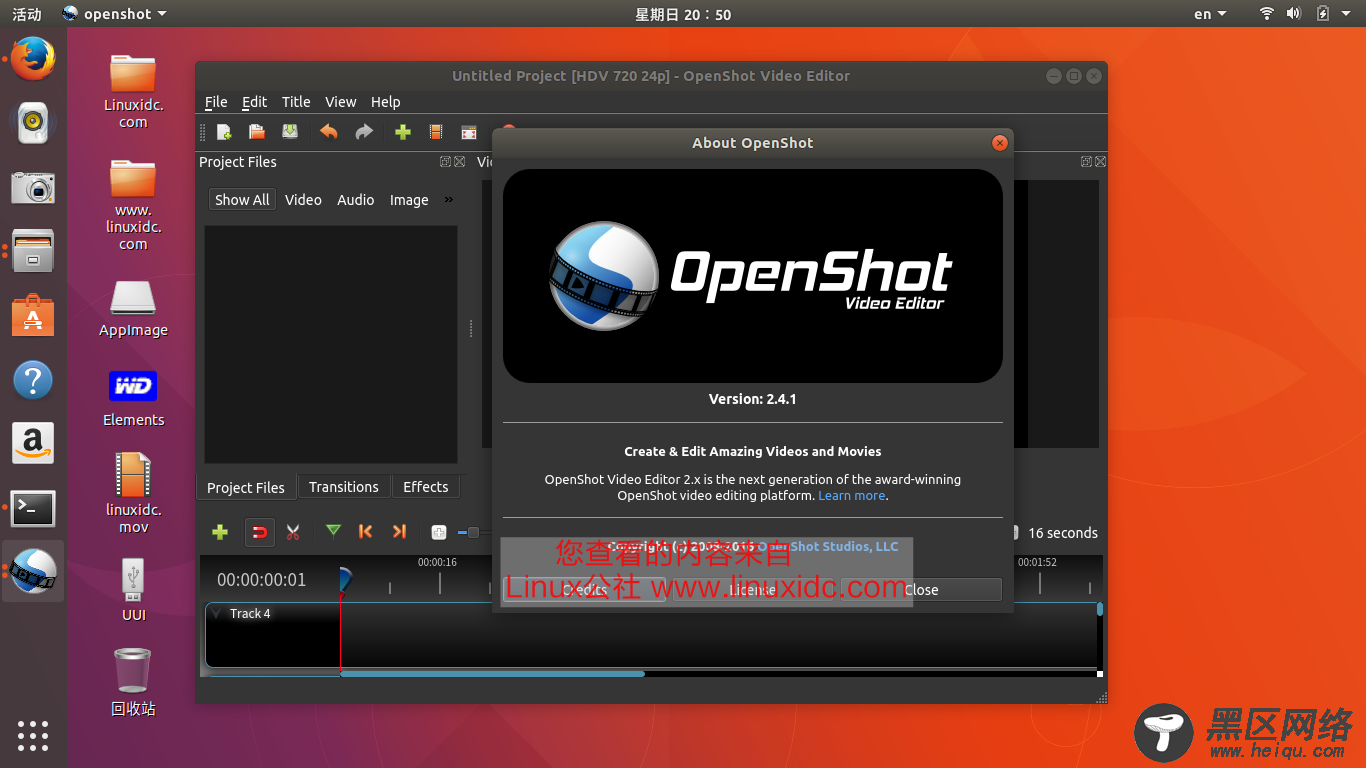Open the OpenShot Studios, LLC link
1366x768 pixels.
[828, 546]
